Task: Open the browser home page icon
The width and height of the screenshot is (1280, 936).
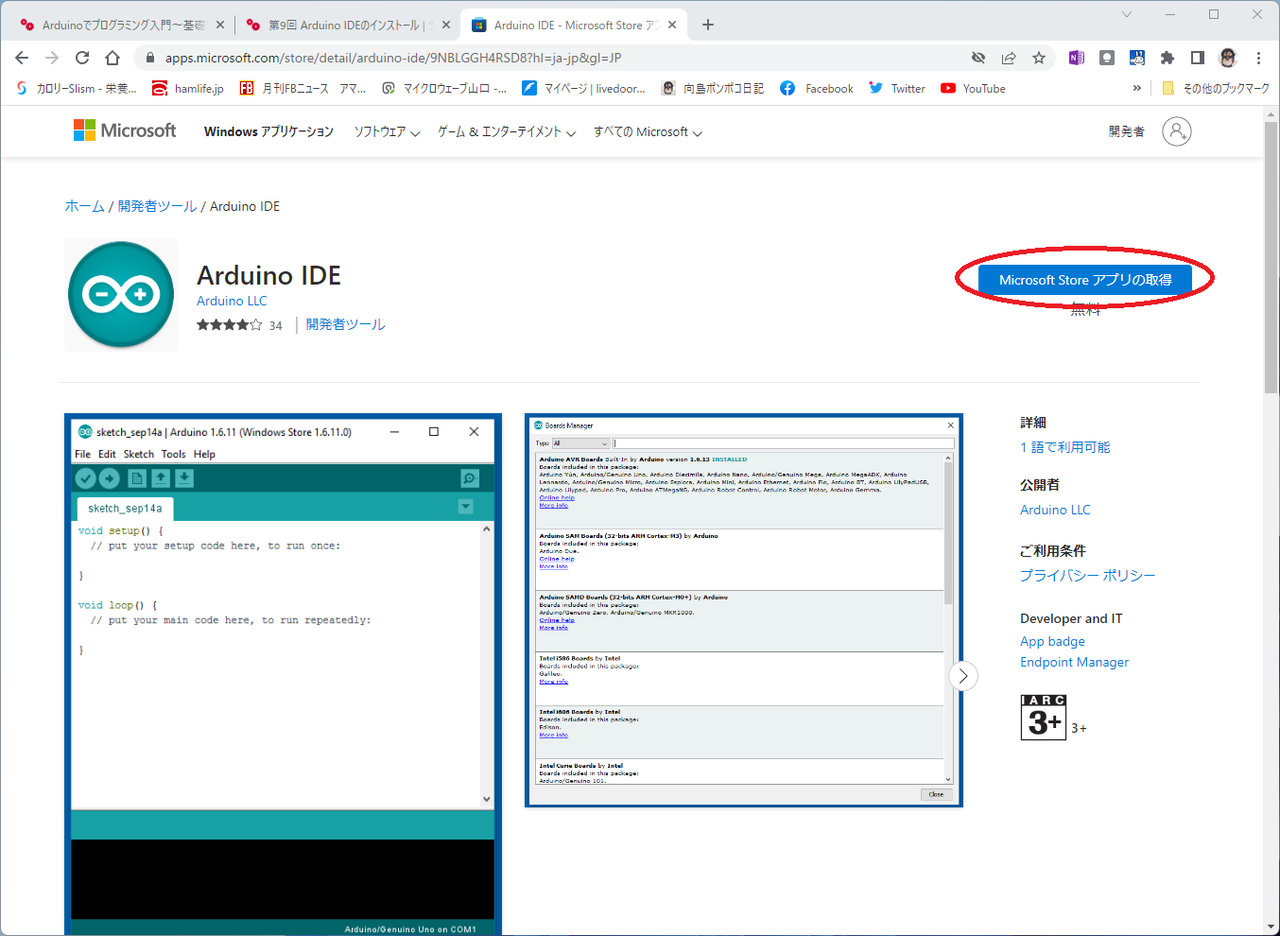Action: (x=112, y=58)
